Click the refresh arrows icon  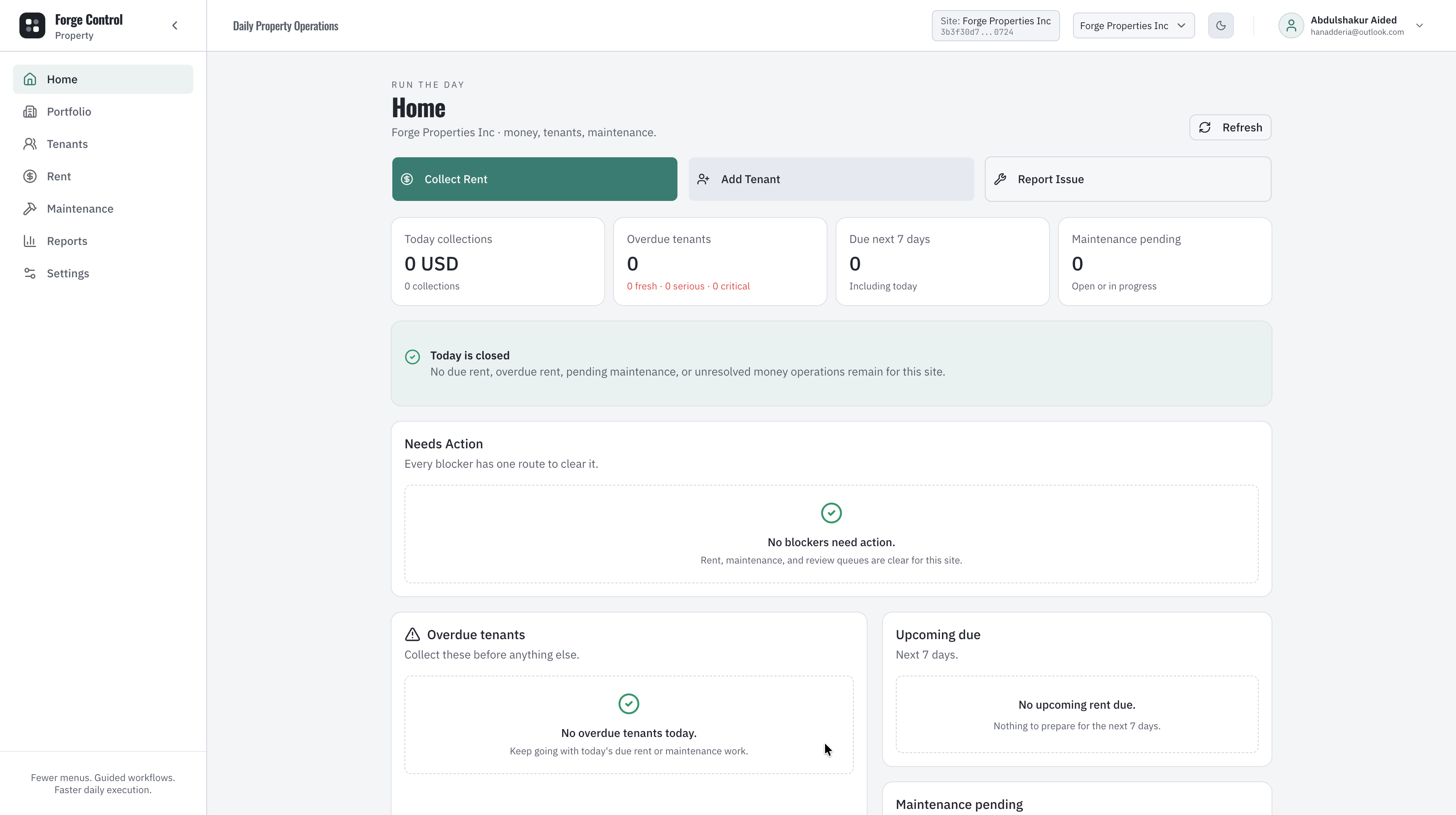coord(1204,128)
